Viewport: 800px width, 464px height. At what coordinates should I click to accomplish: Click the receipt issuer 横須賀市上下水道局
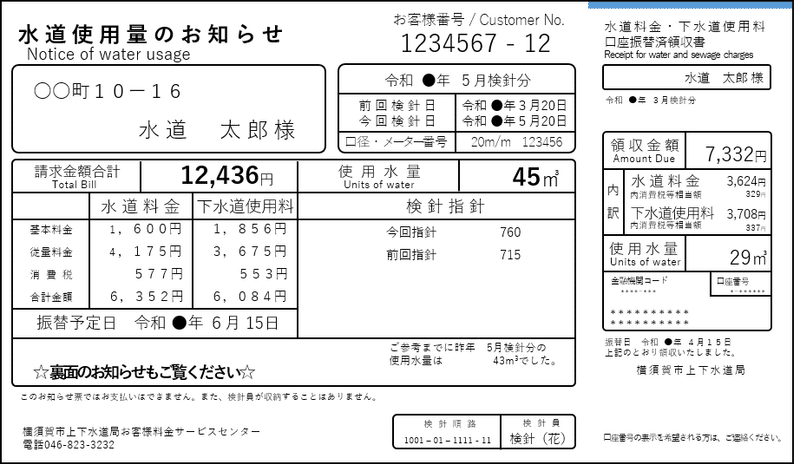(690, 370)
